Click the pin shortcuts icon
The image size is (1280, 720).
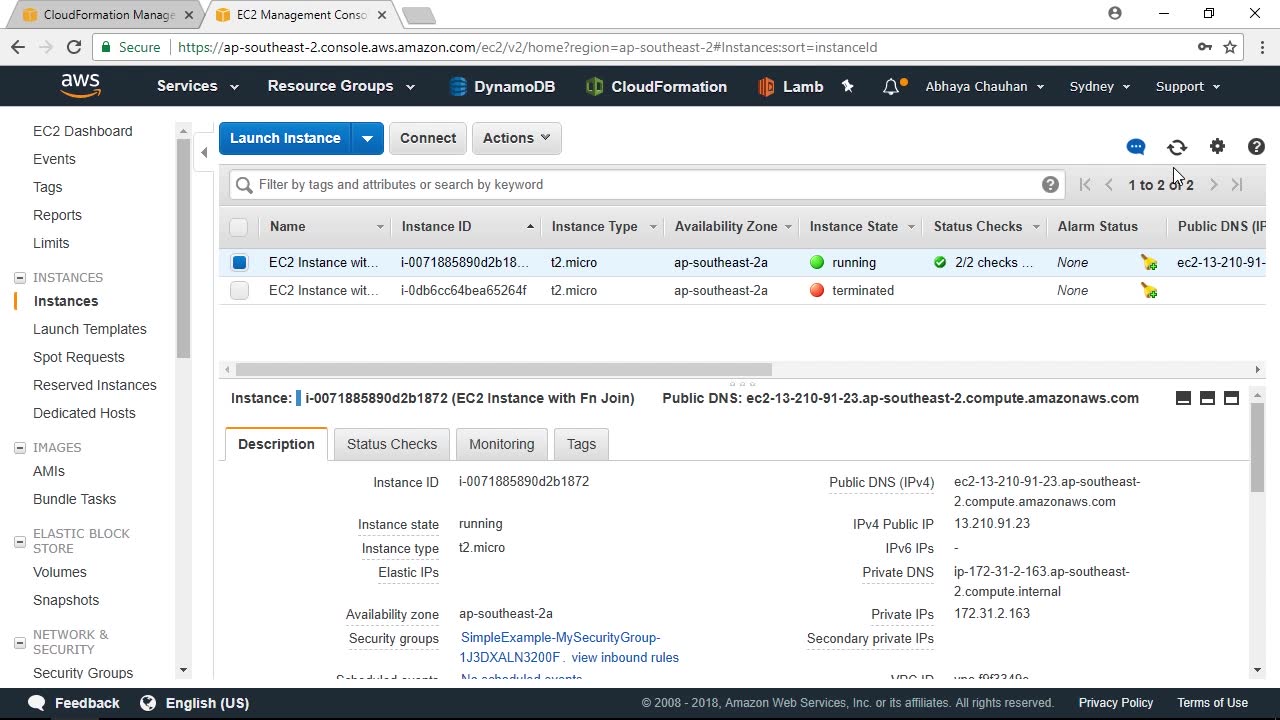848,87
